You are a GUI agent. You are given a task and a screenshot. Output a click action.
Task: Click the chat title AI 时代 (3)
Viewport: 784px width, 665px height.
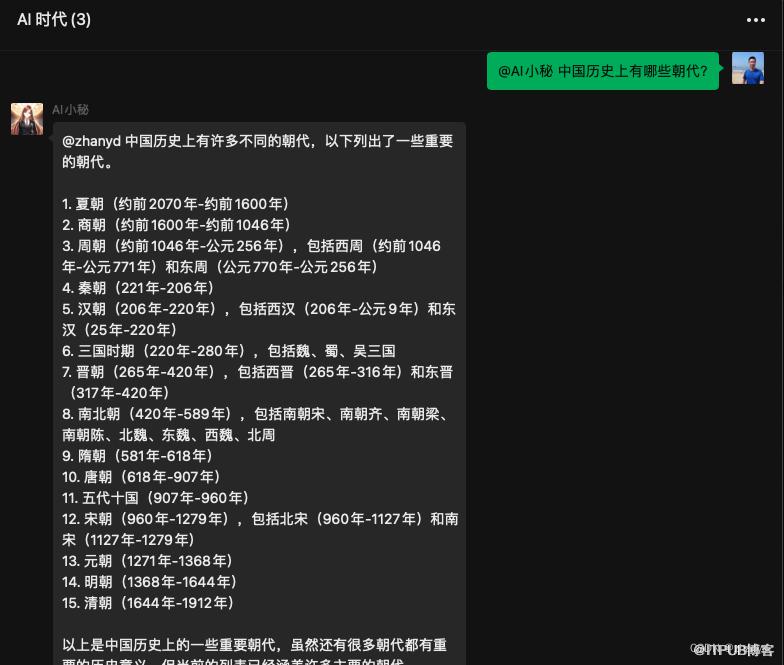(54, 20)
